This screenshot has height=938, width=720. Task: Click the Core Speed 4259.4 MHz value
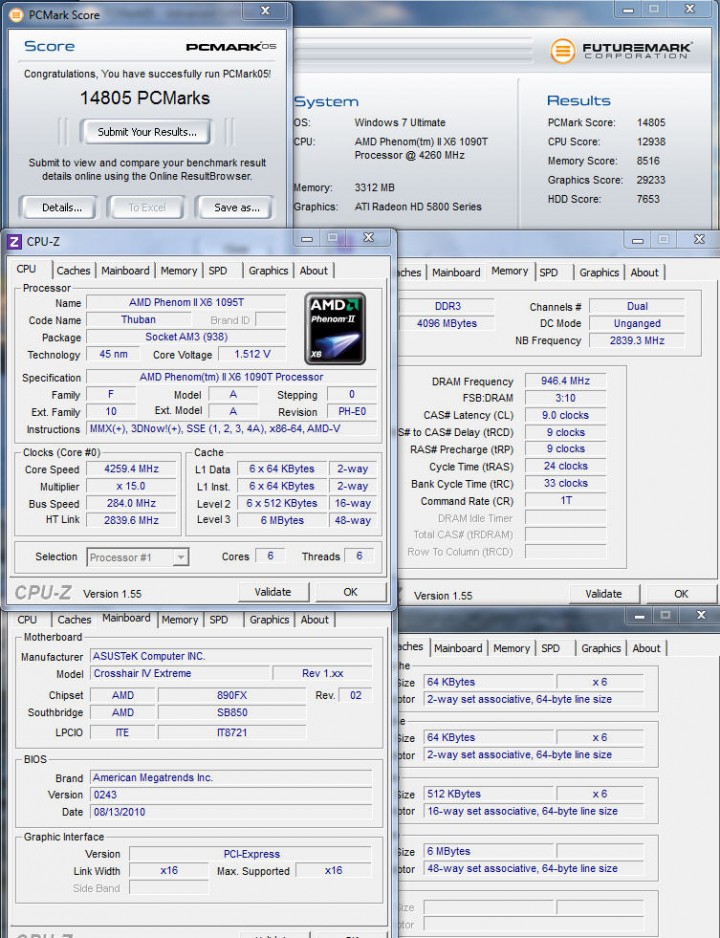(x=132, y=469)
